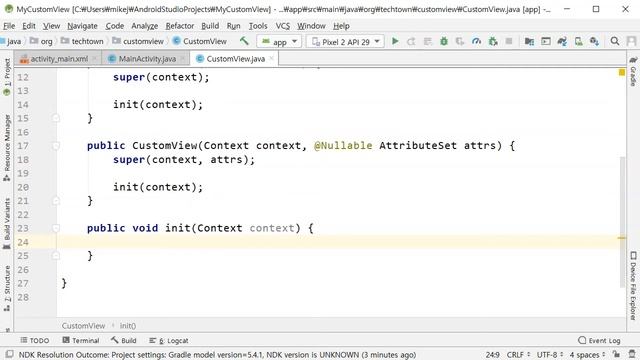Viewport: 640px width, 360px height.
Task: Click the editor vertical scrollbar
Action: [x=622, y=221]
